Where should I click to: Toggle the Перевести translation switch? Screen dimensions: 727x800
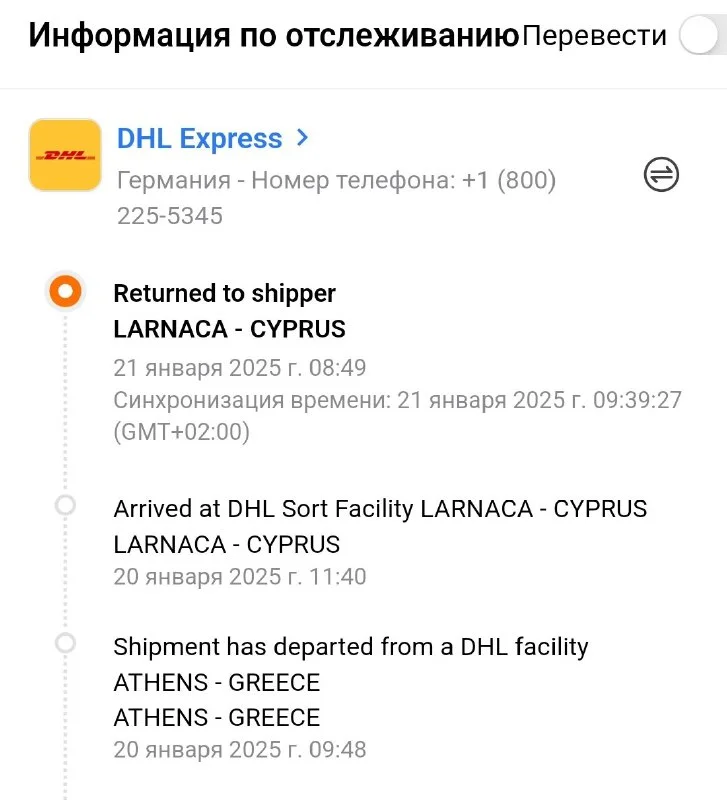click(702, 37)
